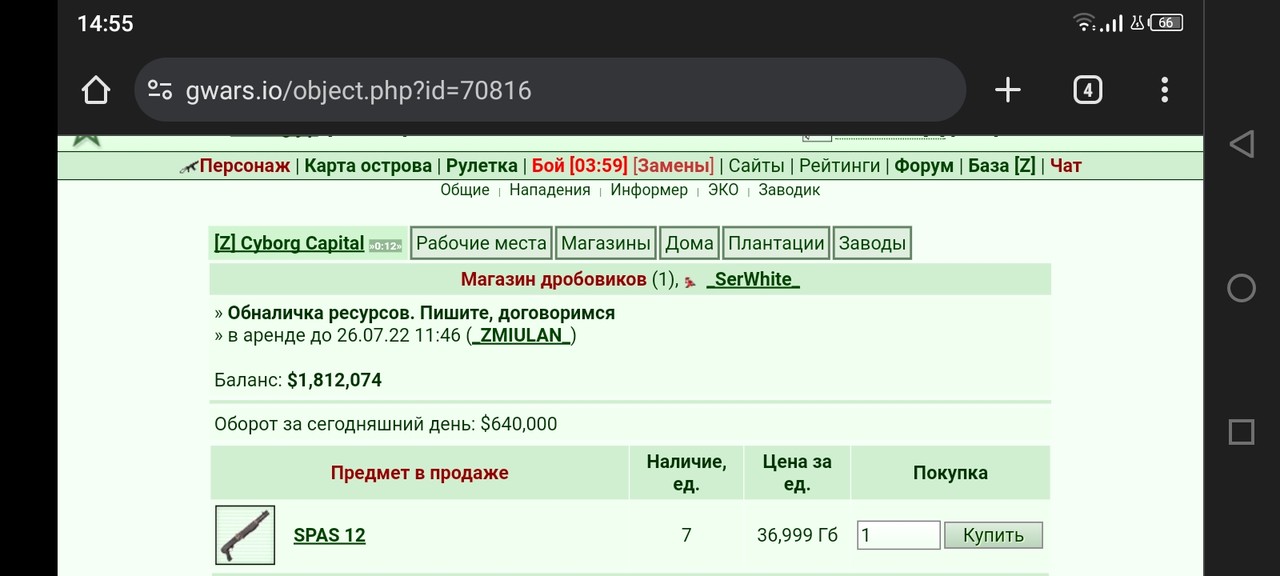
Task: Open [Z] Cyborg Capital sector link
Action: (x=289, y=243)
